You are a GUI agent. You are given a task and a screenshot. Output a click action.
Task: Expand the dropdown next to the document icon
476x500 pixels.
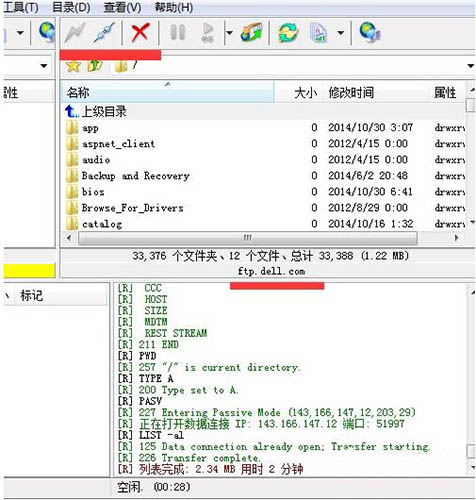(340, 33)
